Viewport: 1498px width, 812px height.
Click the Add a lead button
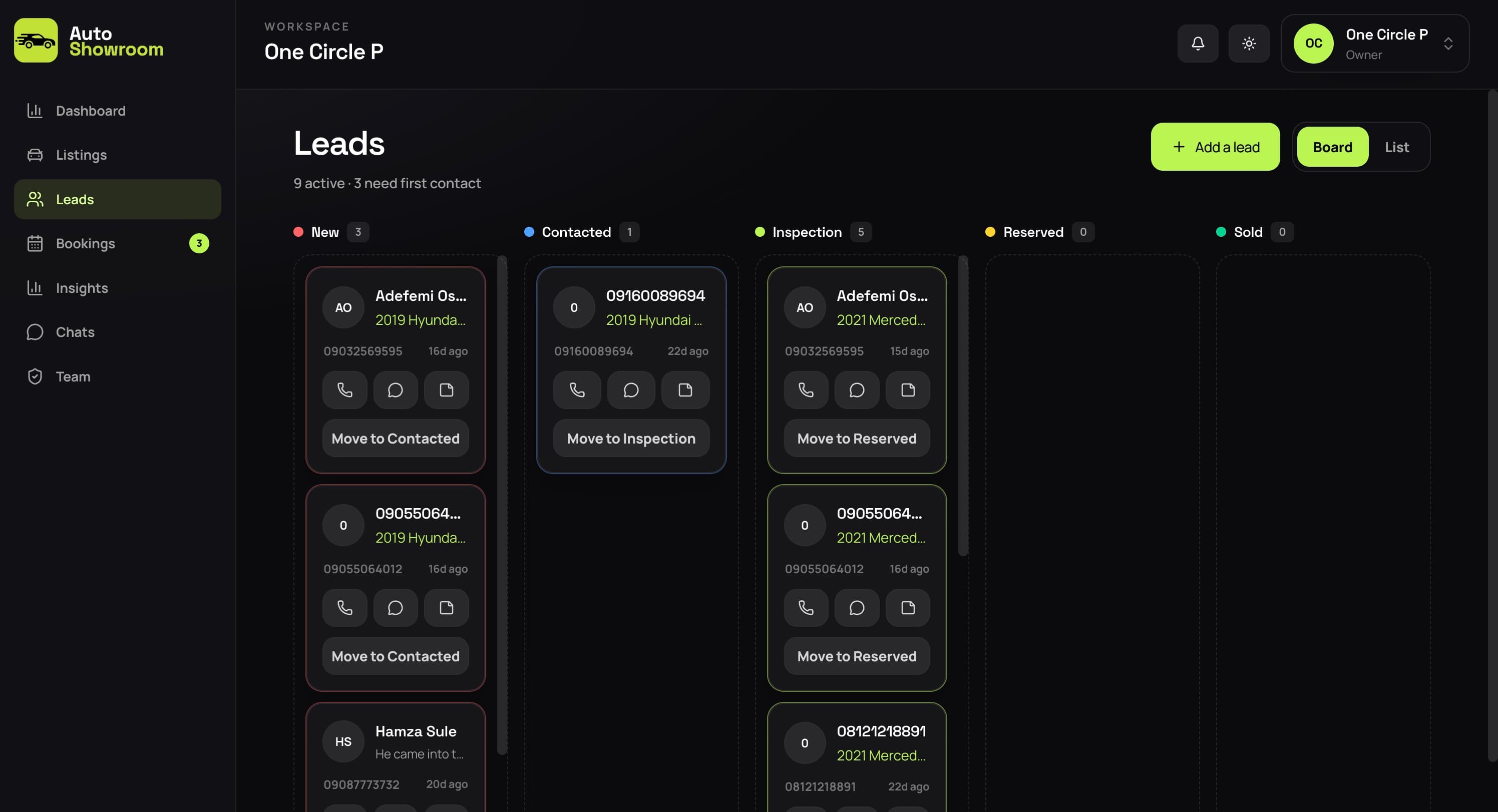pos(1215,147)
